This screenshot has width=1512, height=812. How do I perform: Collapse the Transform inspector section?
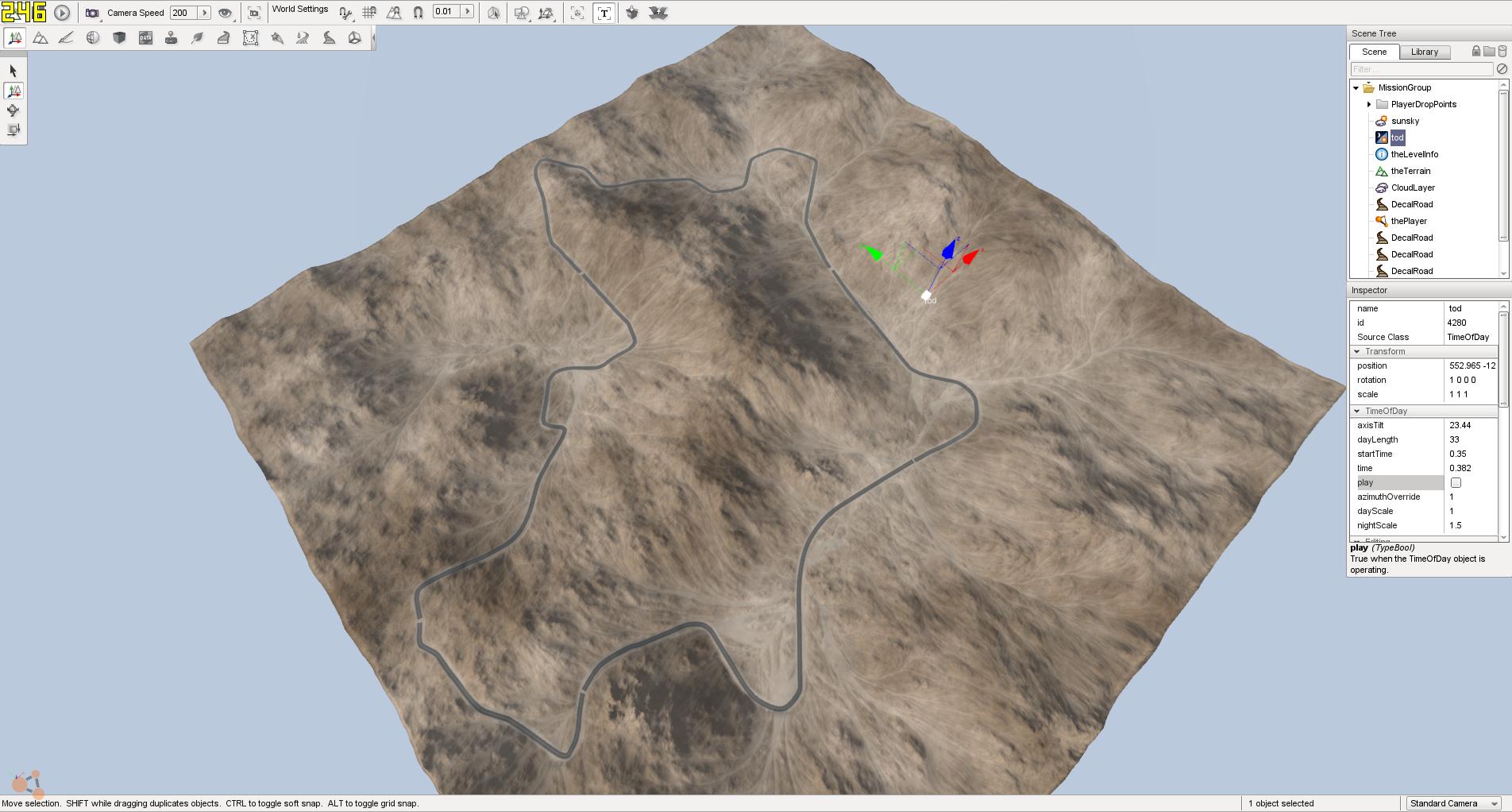tap(1356, 351)
